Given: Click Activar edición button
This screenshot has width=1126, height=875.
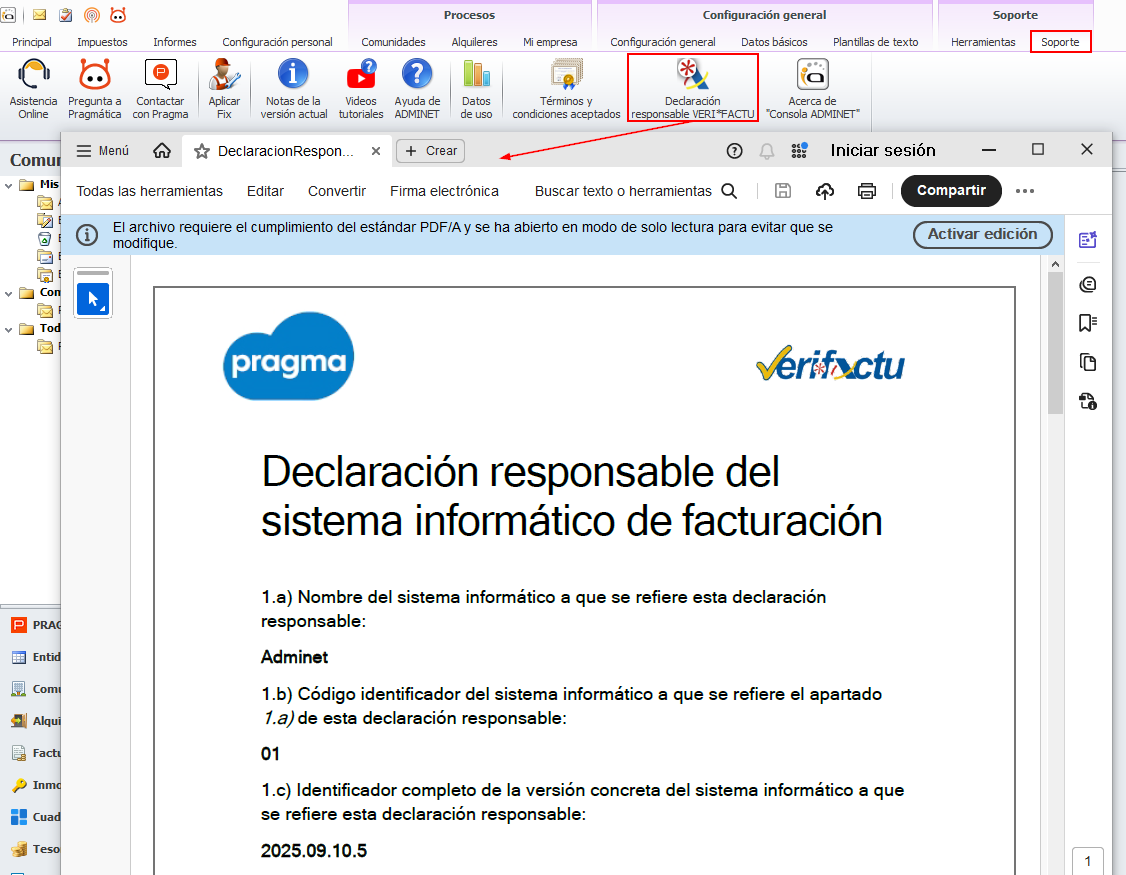Looking at the screenshot, I should pos(982,235).
